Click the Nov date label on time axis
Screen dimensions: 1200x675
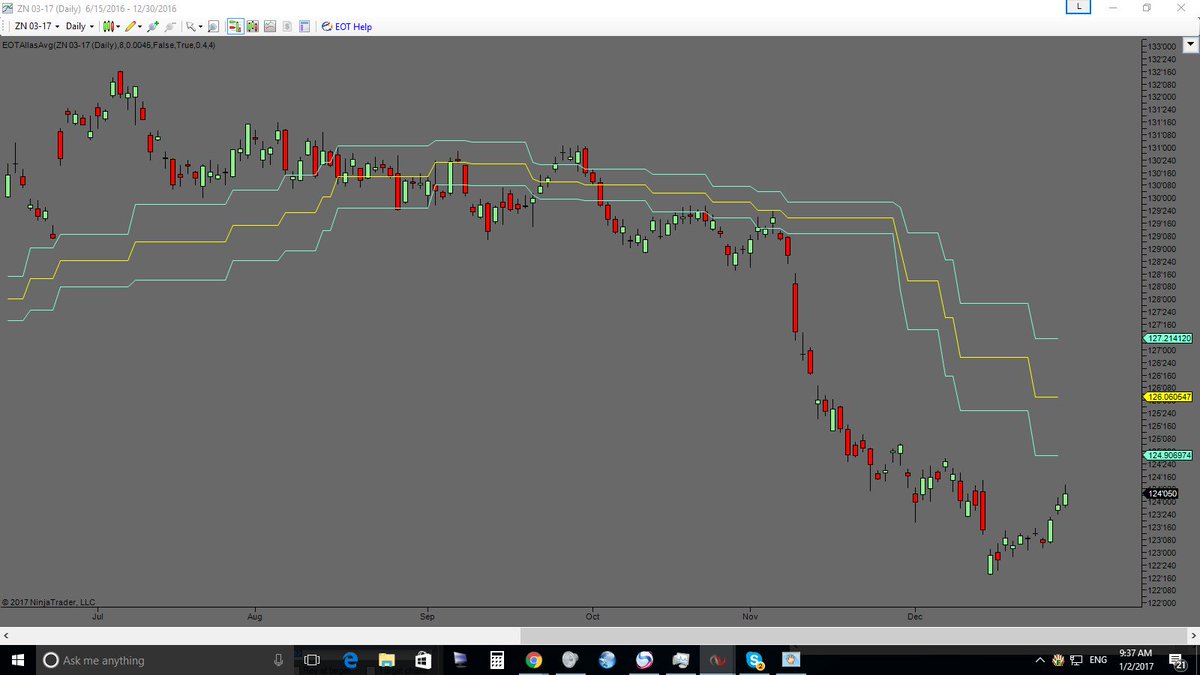(x=749, y=616)
